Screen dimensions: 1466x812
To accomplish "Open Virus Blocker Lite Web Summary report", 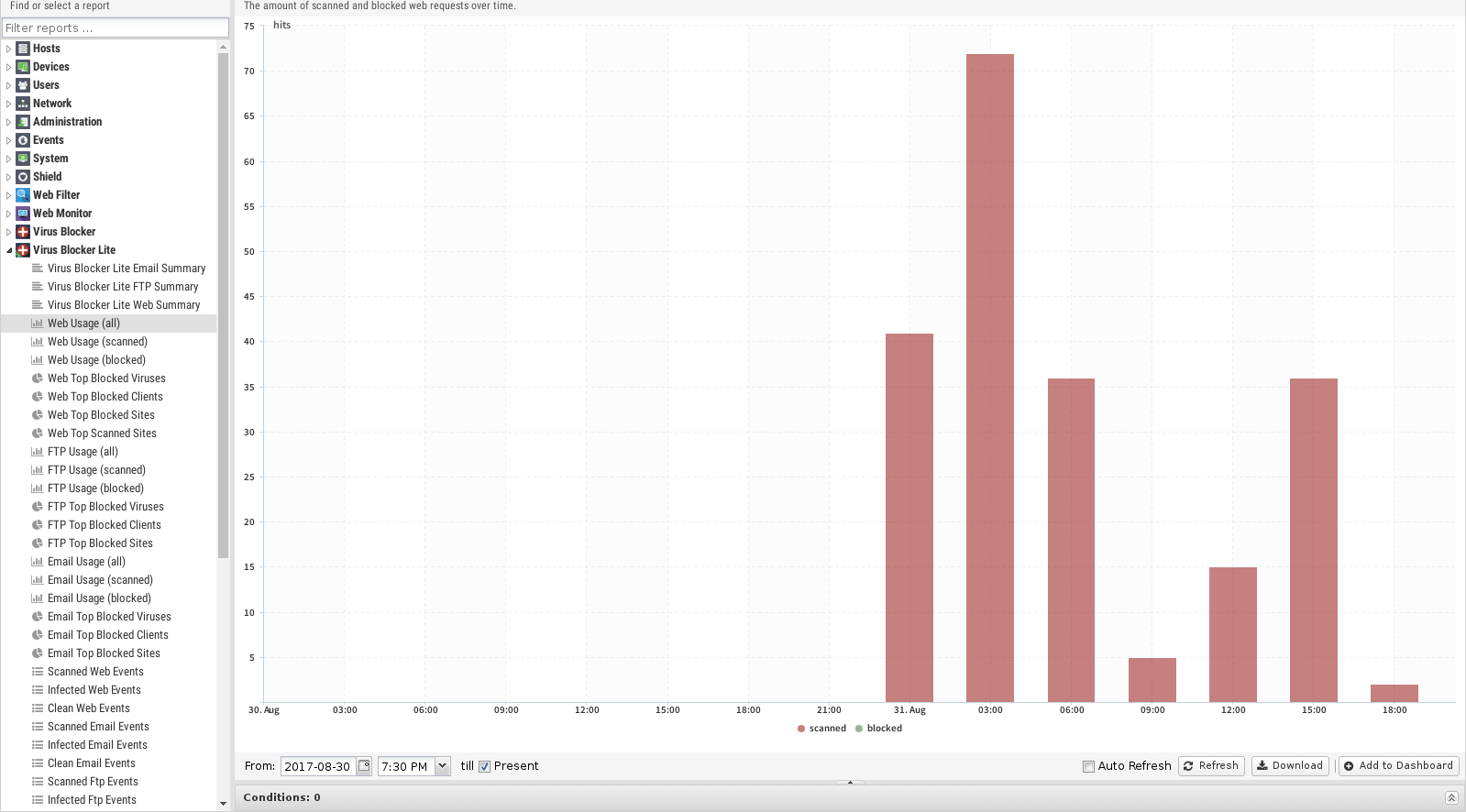I will pyautogui.click(x=124, y=305).
